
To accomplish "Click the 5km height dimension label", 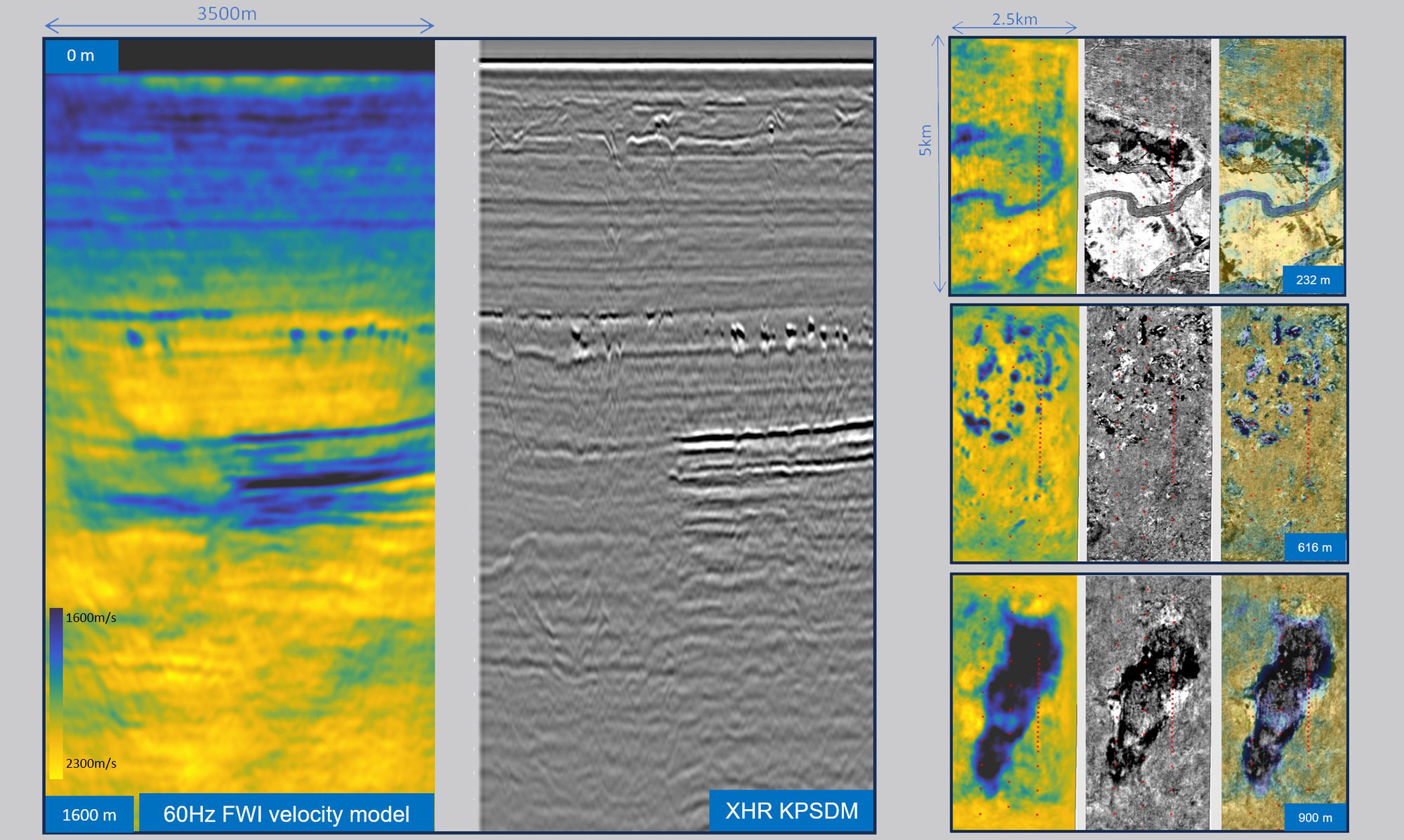I will [926, 140].
